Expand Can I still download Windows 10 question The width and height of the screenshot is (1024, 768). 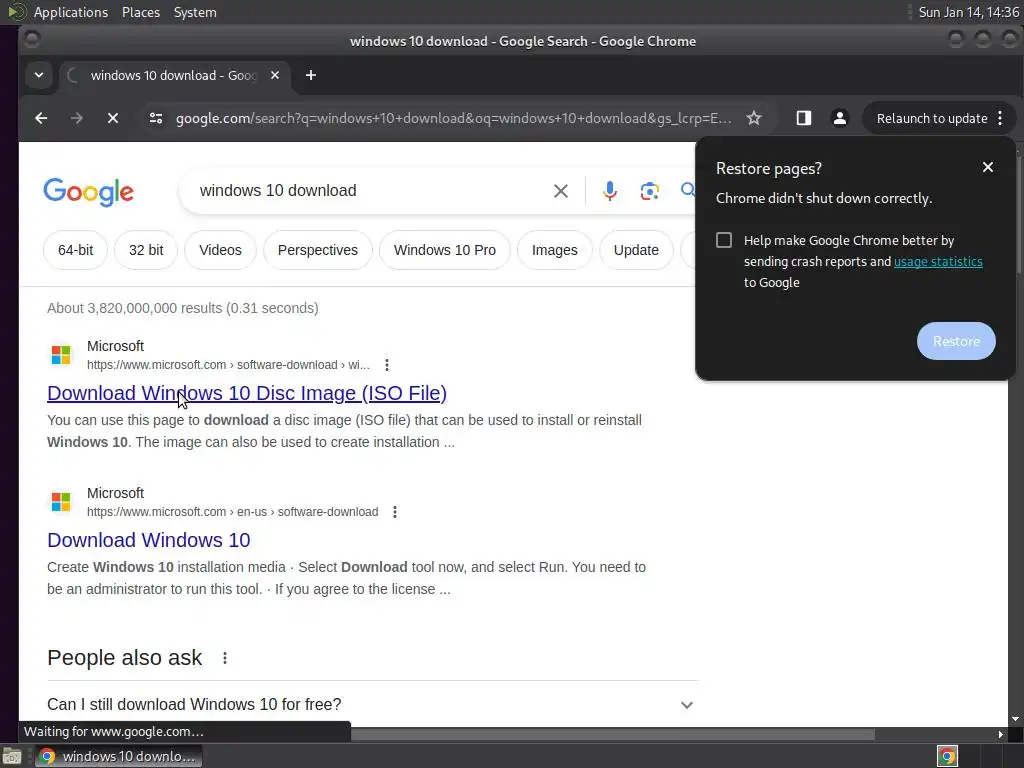(372, 705)
